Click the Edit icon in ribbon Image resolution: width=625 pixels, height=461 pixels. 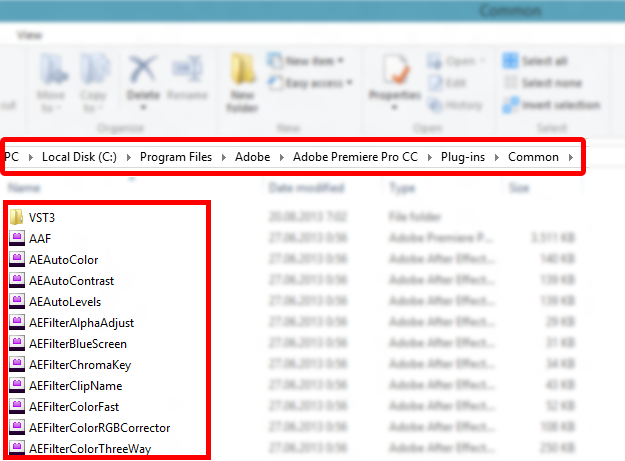pyautogui.click(x=435, y=83)
